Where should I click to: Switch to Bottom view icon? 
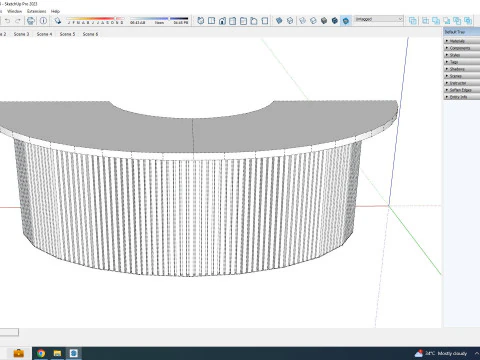tap(265, 21)
